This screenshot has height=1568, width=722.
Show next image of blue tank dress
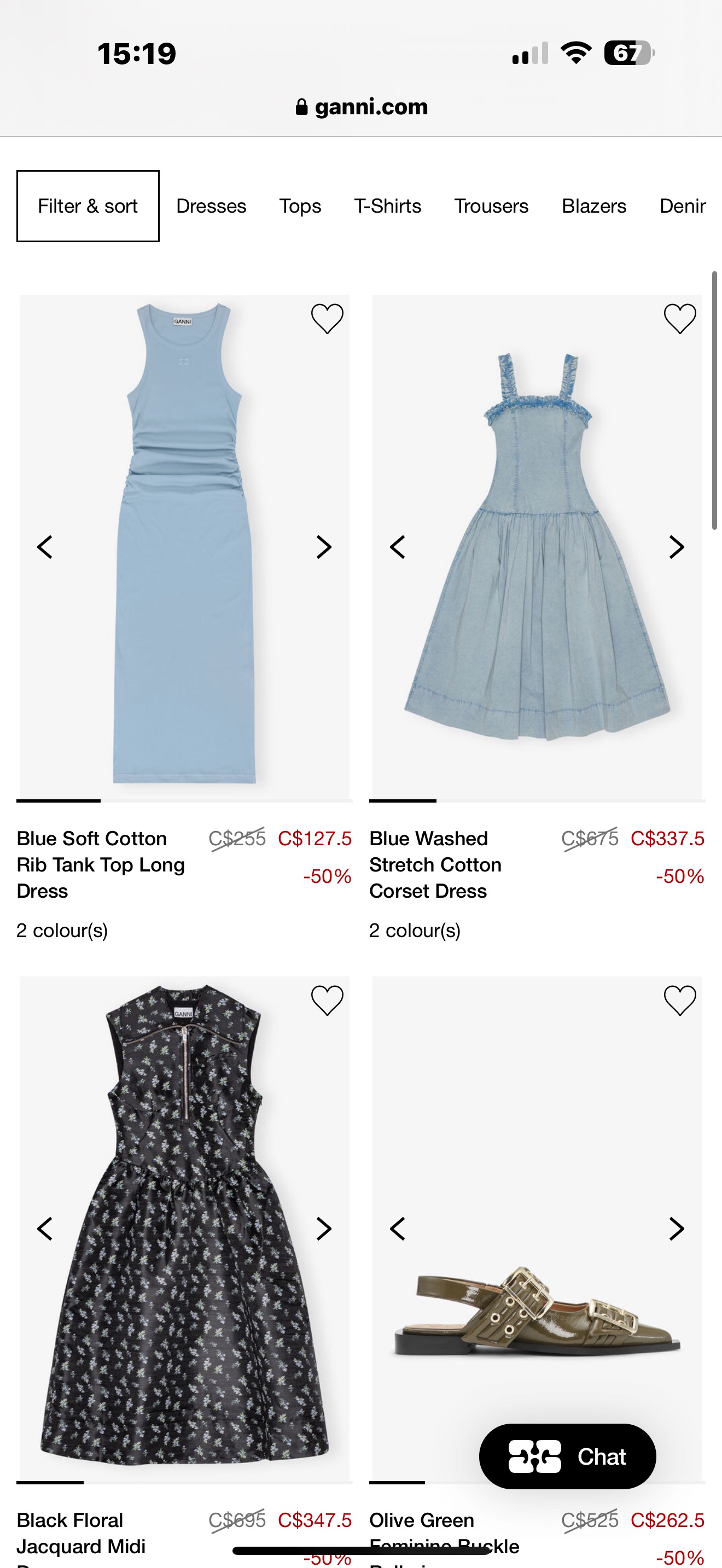coord(324,547)
